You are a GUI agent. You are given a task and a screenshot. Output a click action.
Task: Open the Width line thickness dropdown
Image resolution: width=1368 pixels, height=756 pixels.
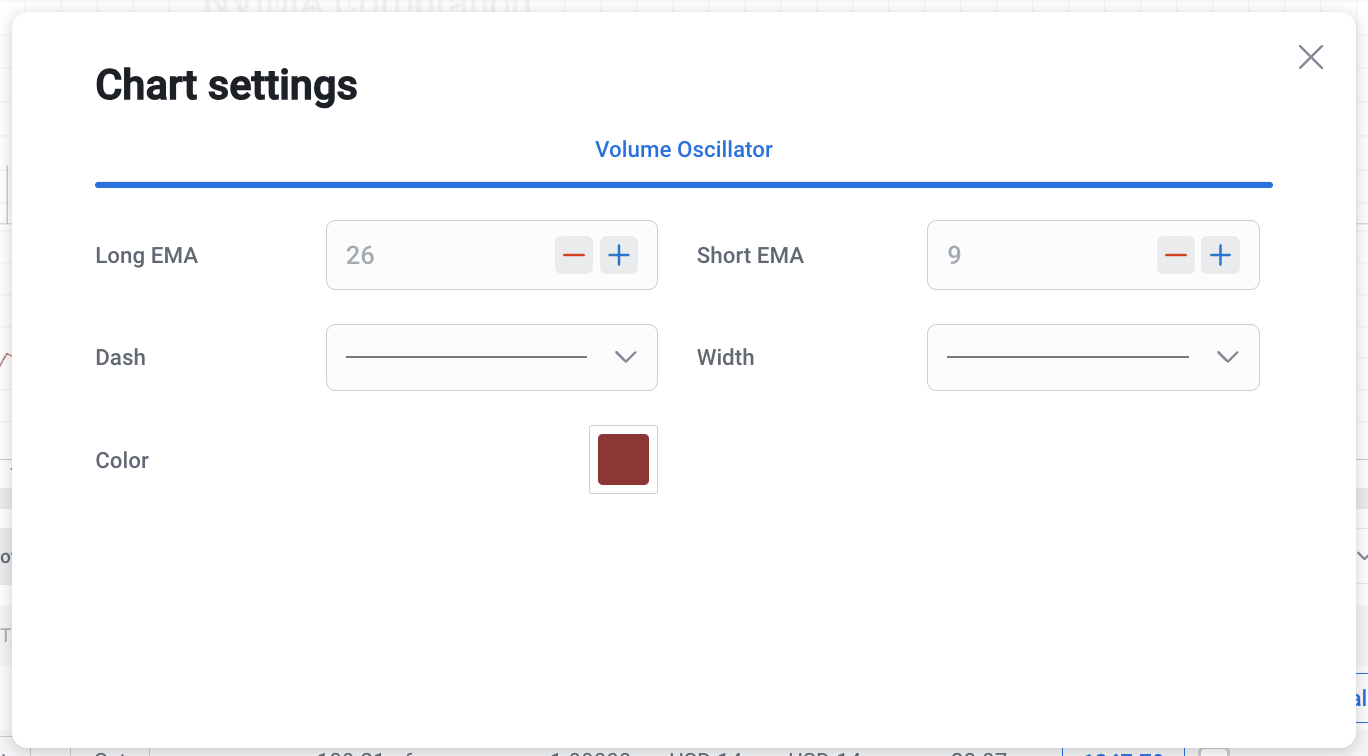point(1068,357)
